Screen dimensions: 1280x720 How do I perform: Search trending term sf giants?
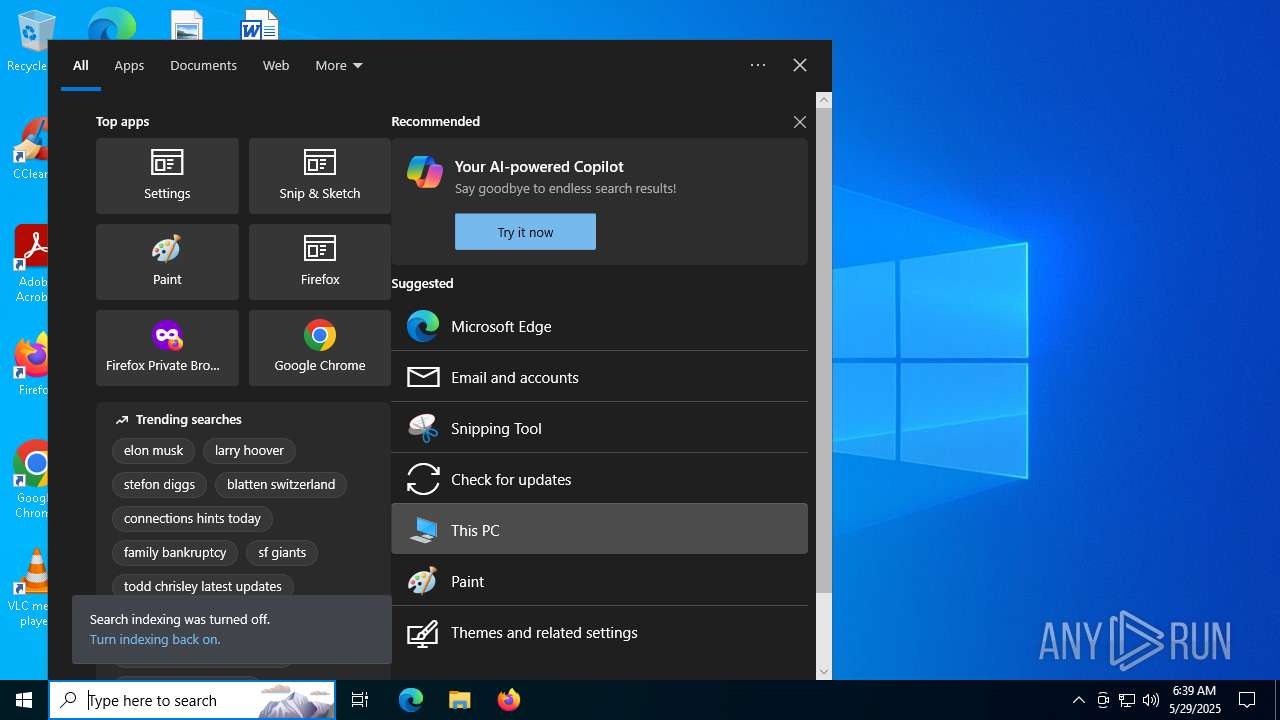click(282, 553)
